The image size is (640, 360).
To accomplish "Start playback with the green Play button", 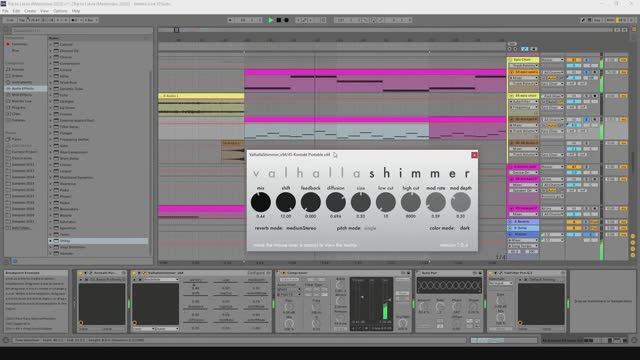I will coord(270,20).
